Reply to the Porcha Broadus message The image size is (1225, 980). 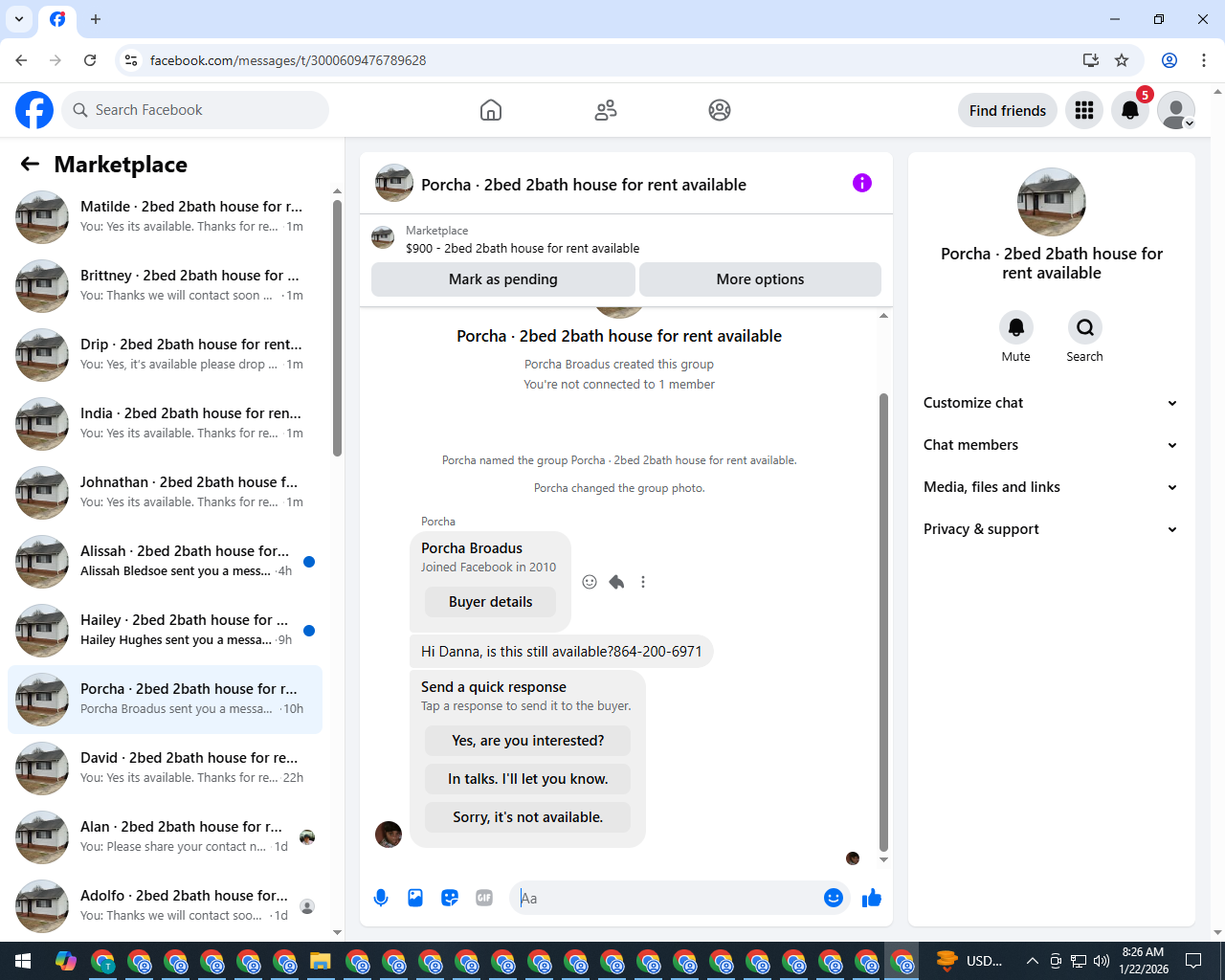616,582
